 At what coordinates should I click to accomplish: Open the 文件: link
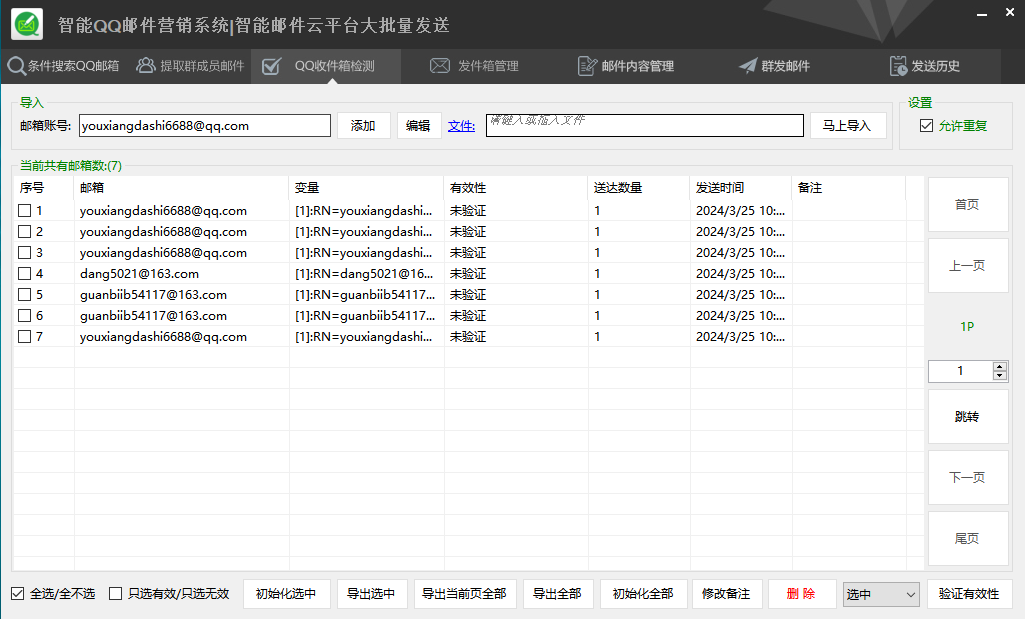click(462, 126)
